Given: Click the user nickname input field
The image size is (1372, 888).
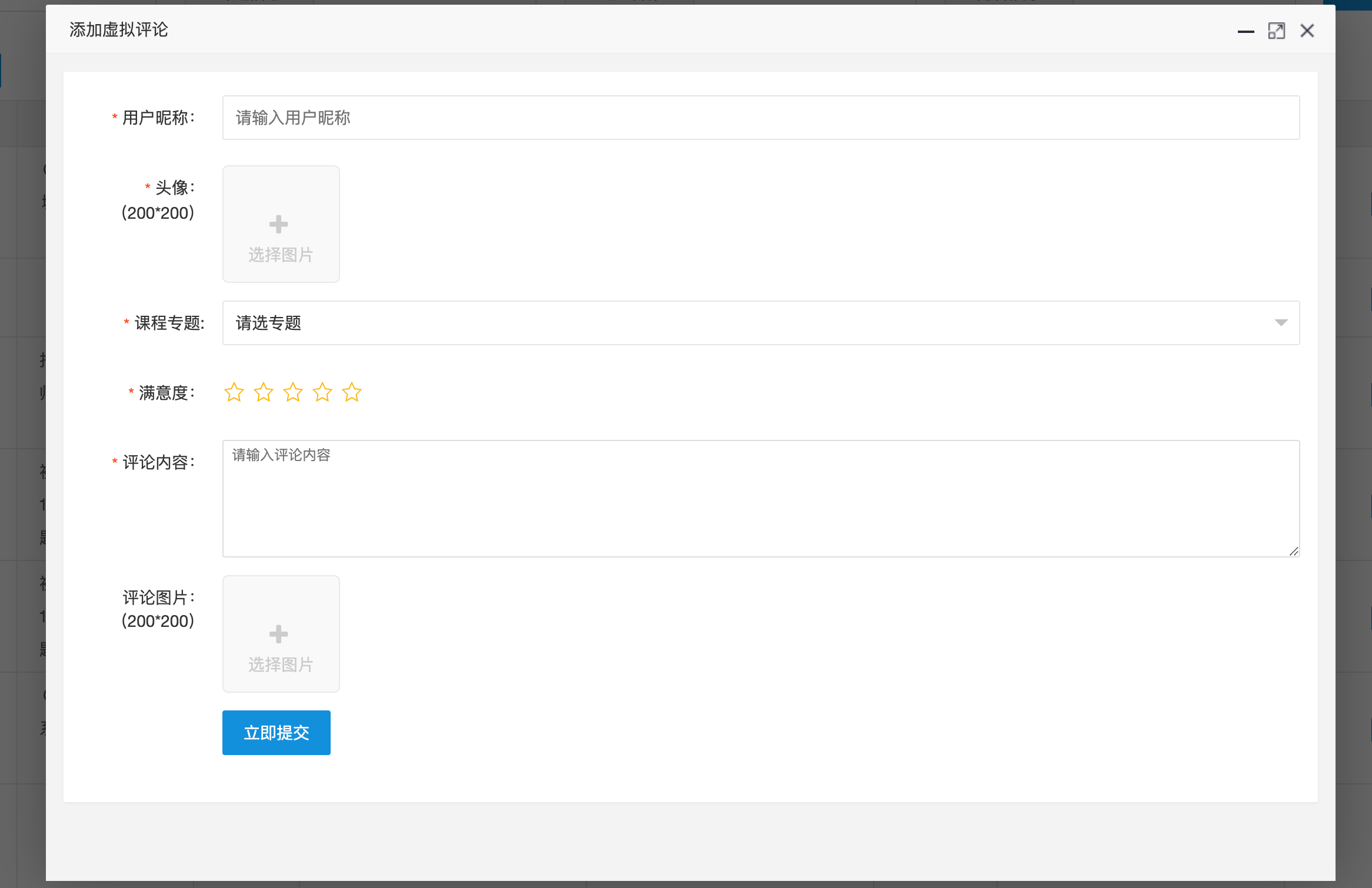Looking at the screenshot, I should click(x=761, y=118).
